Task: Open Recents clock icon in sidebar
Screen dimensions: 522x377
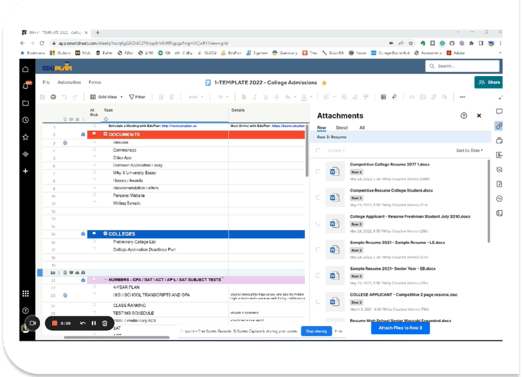Action: coord(26,120)
